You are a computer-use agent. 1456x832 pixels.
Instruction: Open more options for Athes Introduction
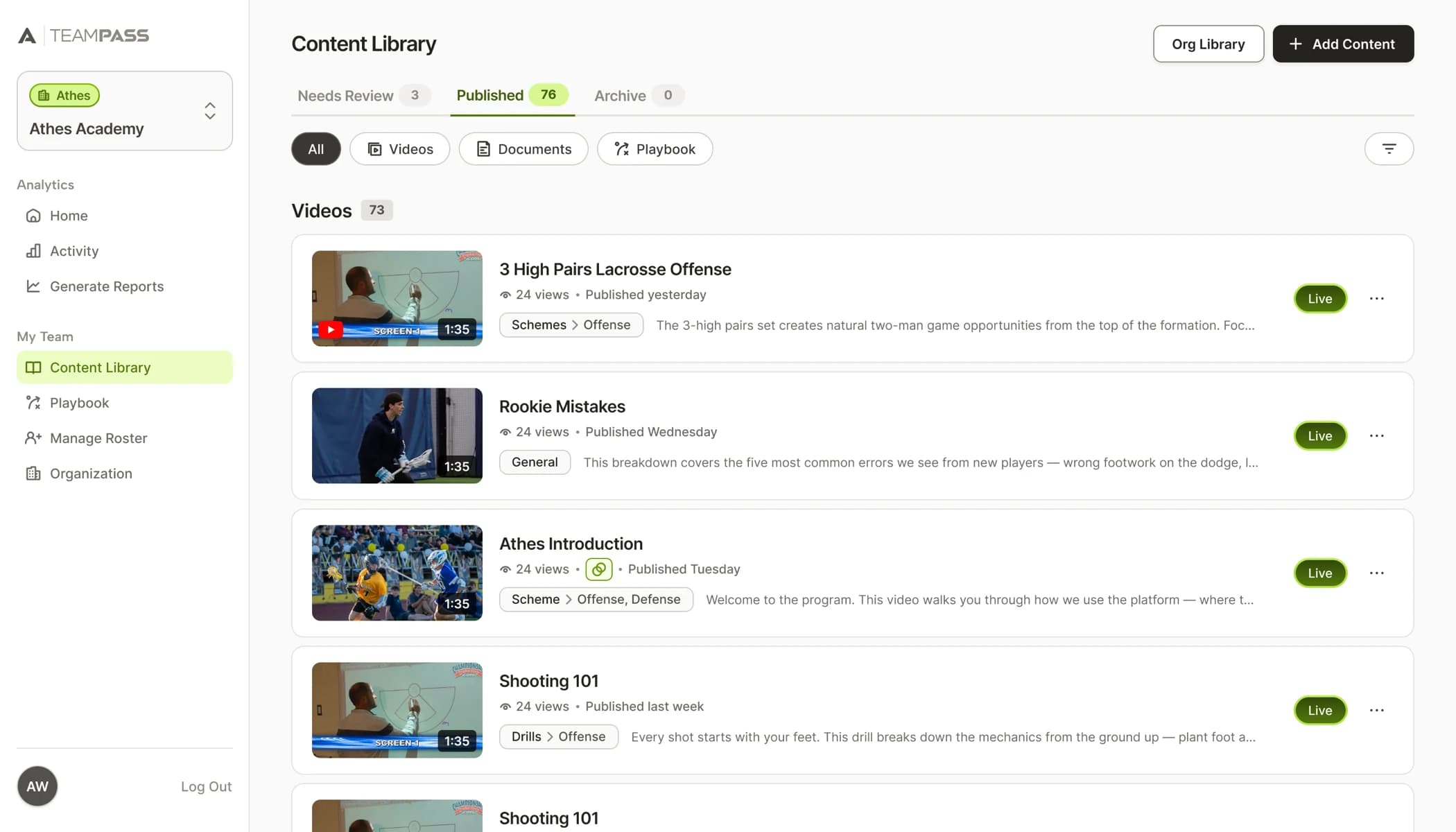click(x=1377, y=573)
